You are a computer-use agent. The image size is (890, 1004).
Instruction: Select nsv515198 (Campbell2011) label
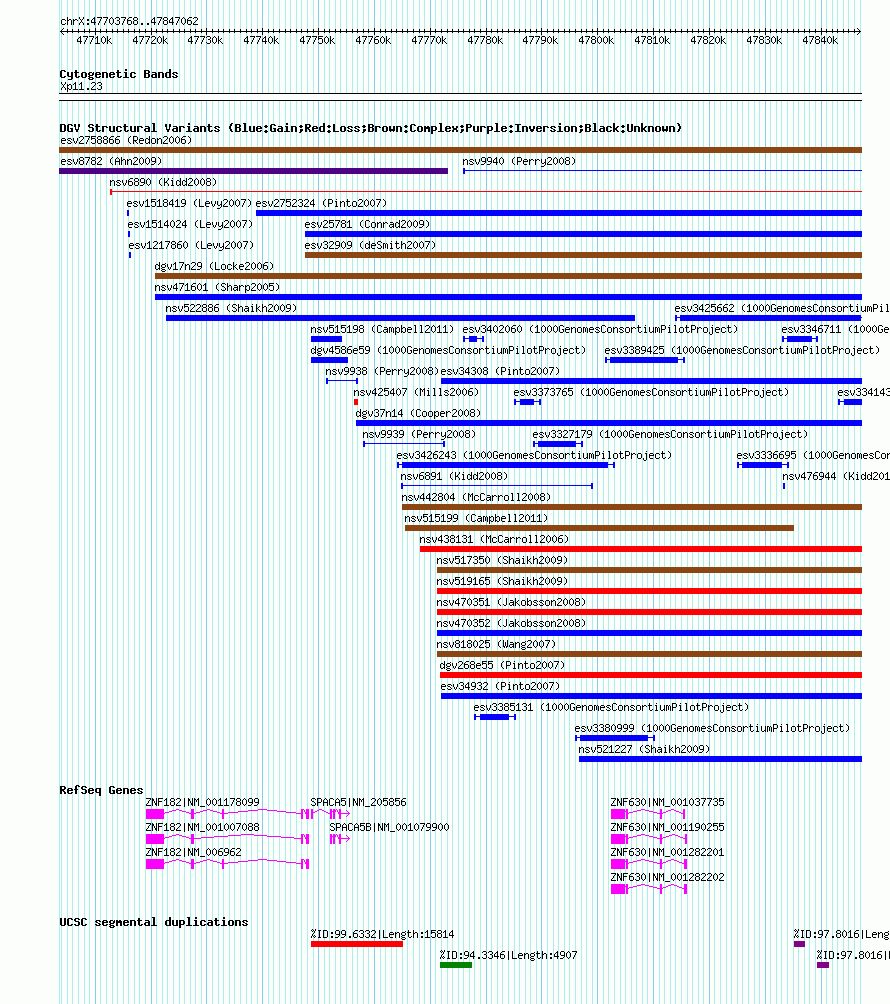click(x=382, y=329)
